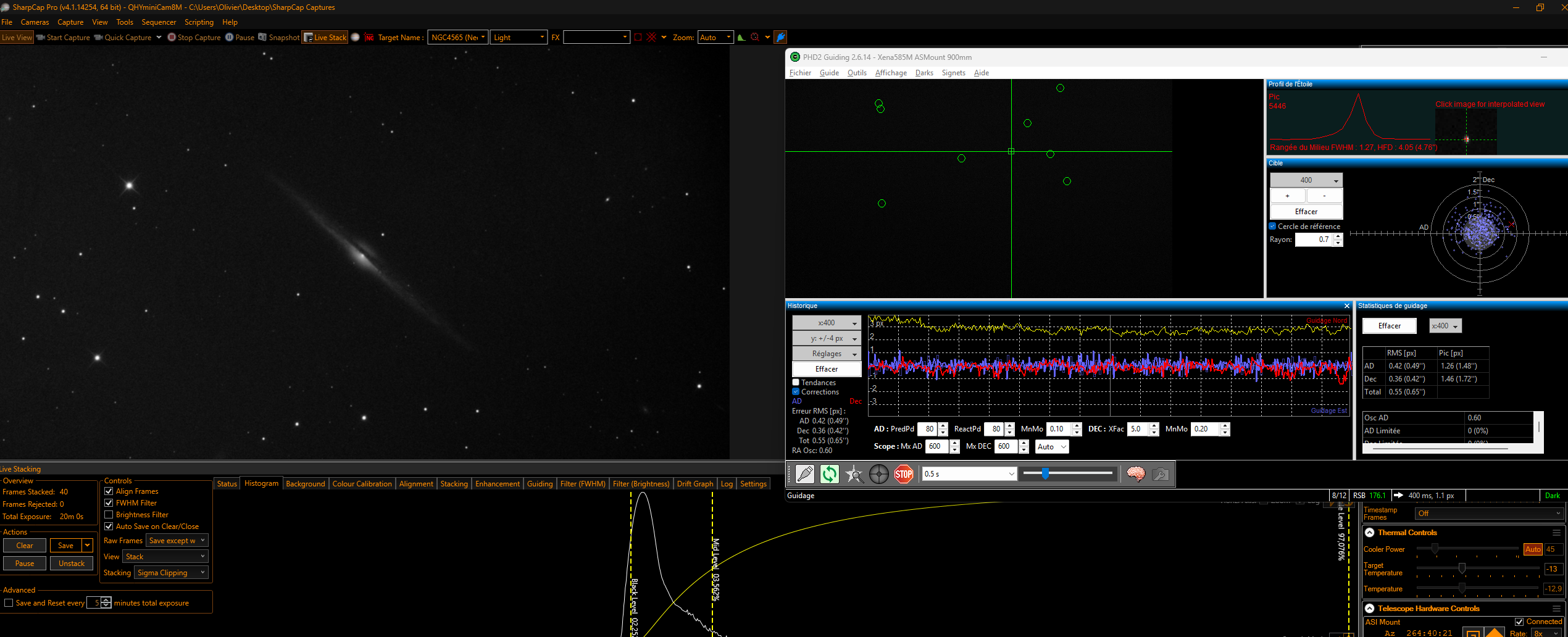Open Raw Frames save dropdown
The width and height of the screenshot is (1568, 637).
tap(177, 541)
